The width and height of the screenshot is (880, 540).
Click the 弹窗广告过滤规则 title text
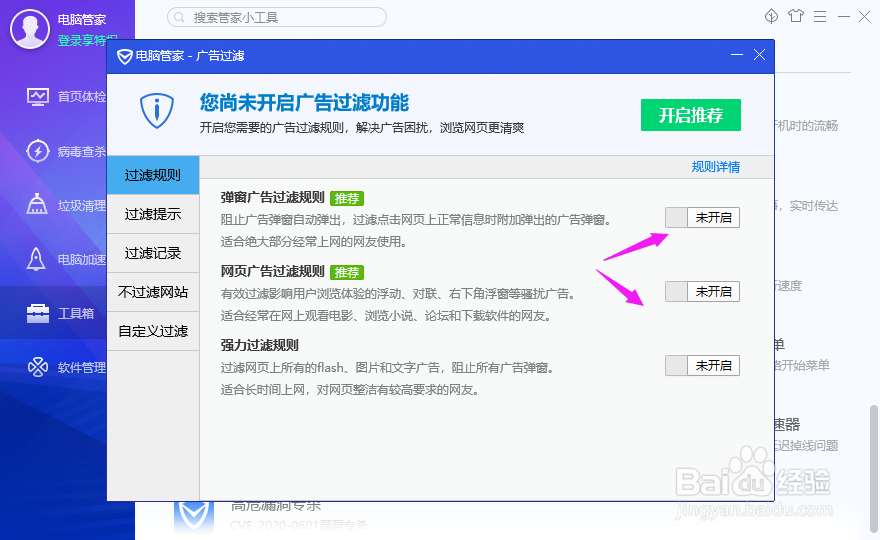pos(273,198)
